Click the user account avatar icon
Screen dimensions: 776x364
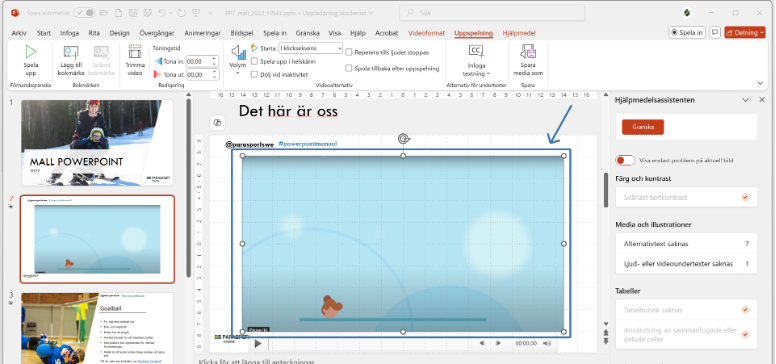(x=686, y=13)
